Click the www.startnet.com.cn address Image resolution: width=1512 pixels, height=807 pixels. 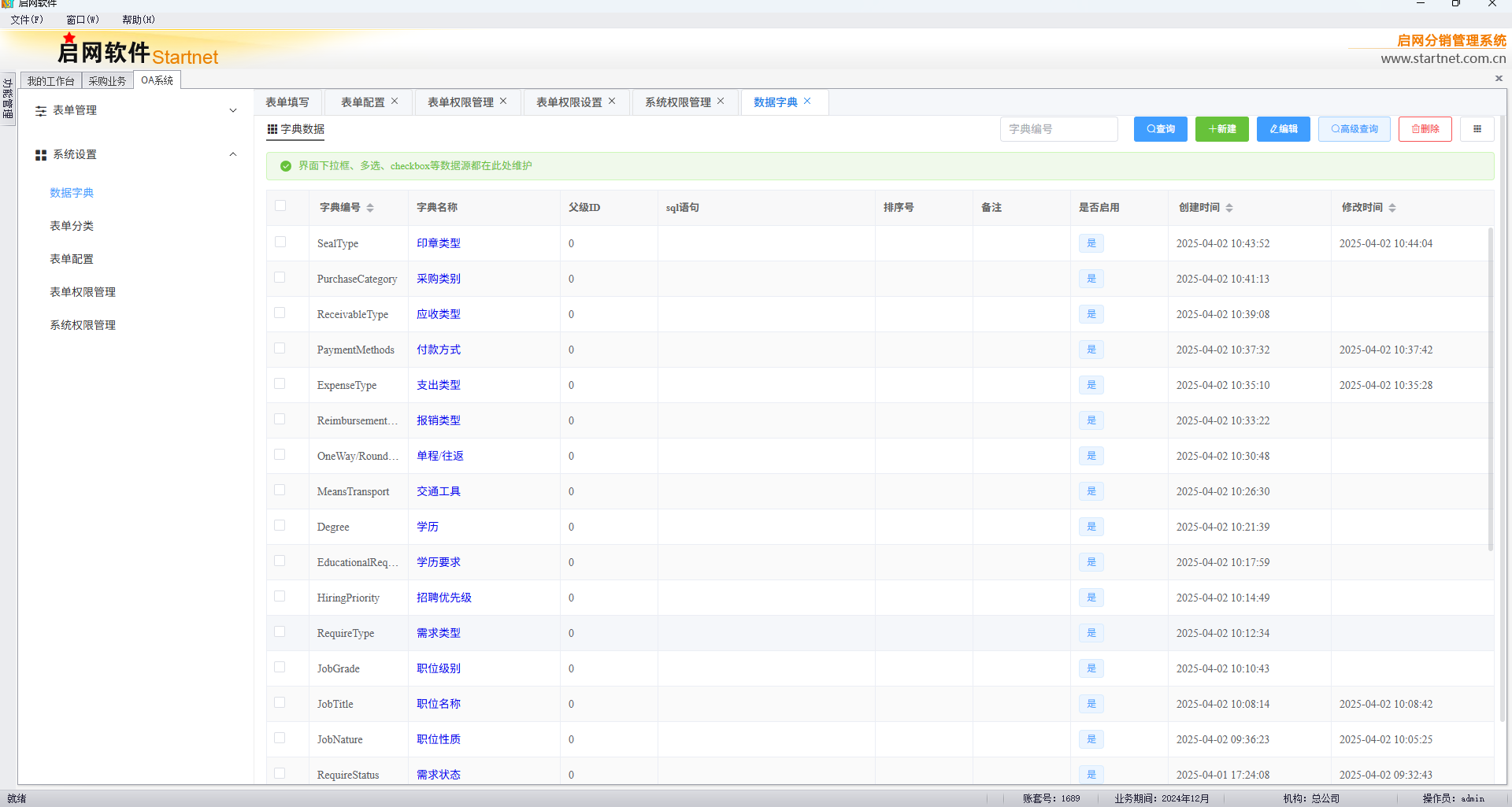(x=1443, y=58)
